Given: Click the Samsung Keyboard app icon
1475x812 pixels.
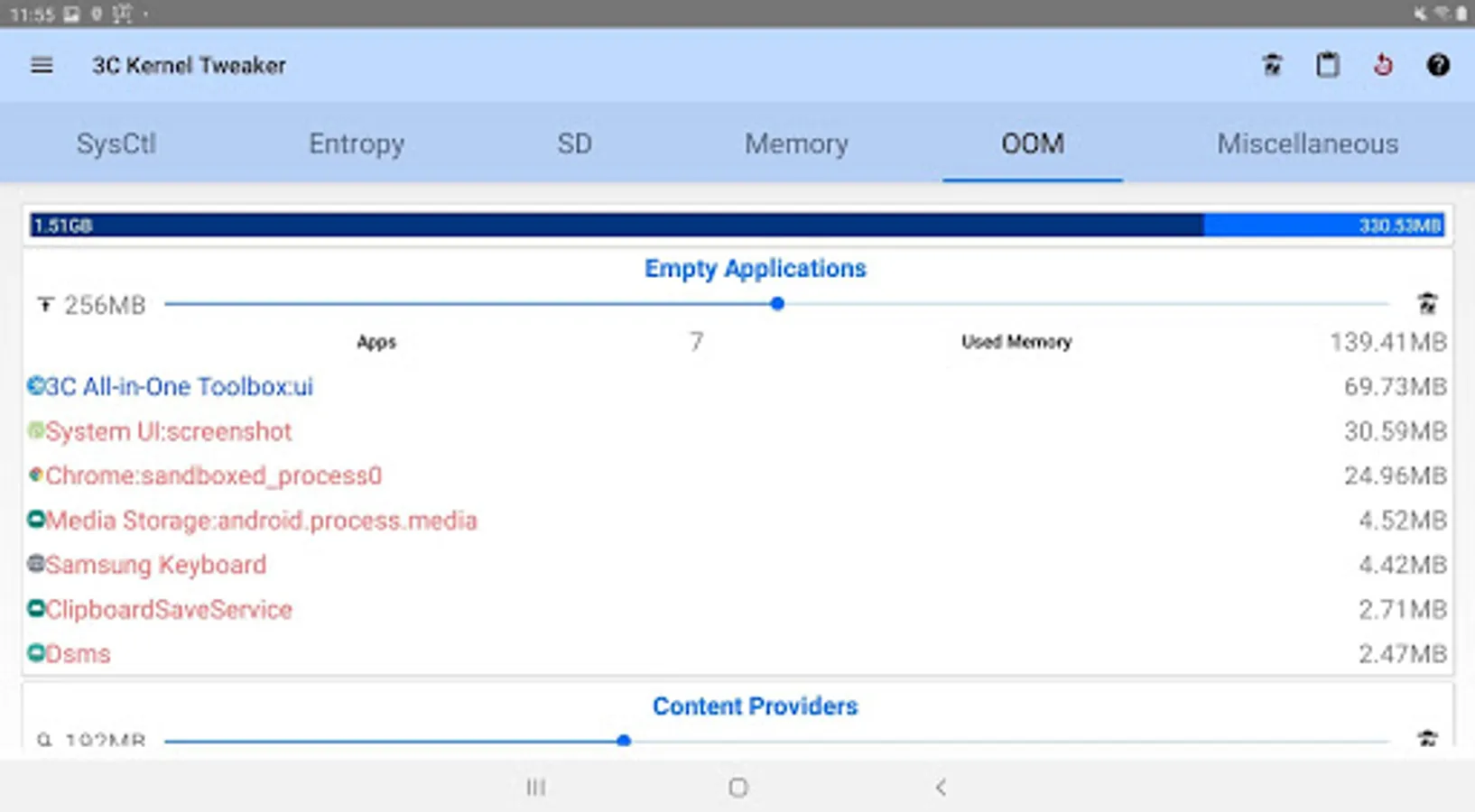Looking at the screenshot, I should 35,564.
